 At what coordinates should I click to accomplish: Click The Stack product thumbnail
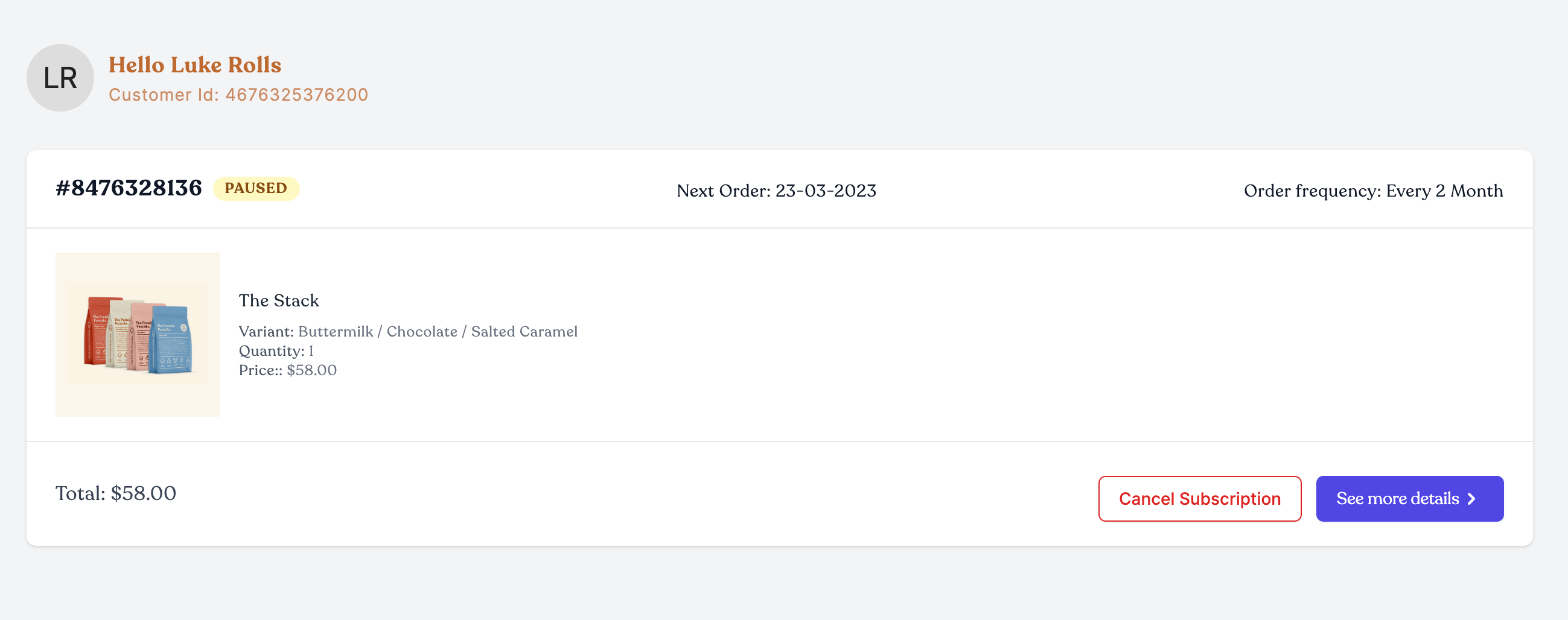[x=138, y=335]
